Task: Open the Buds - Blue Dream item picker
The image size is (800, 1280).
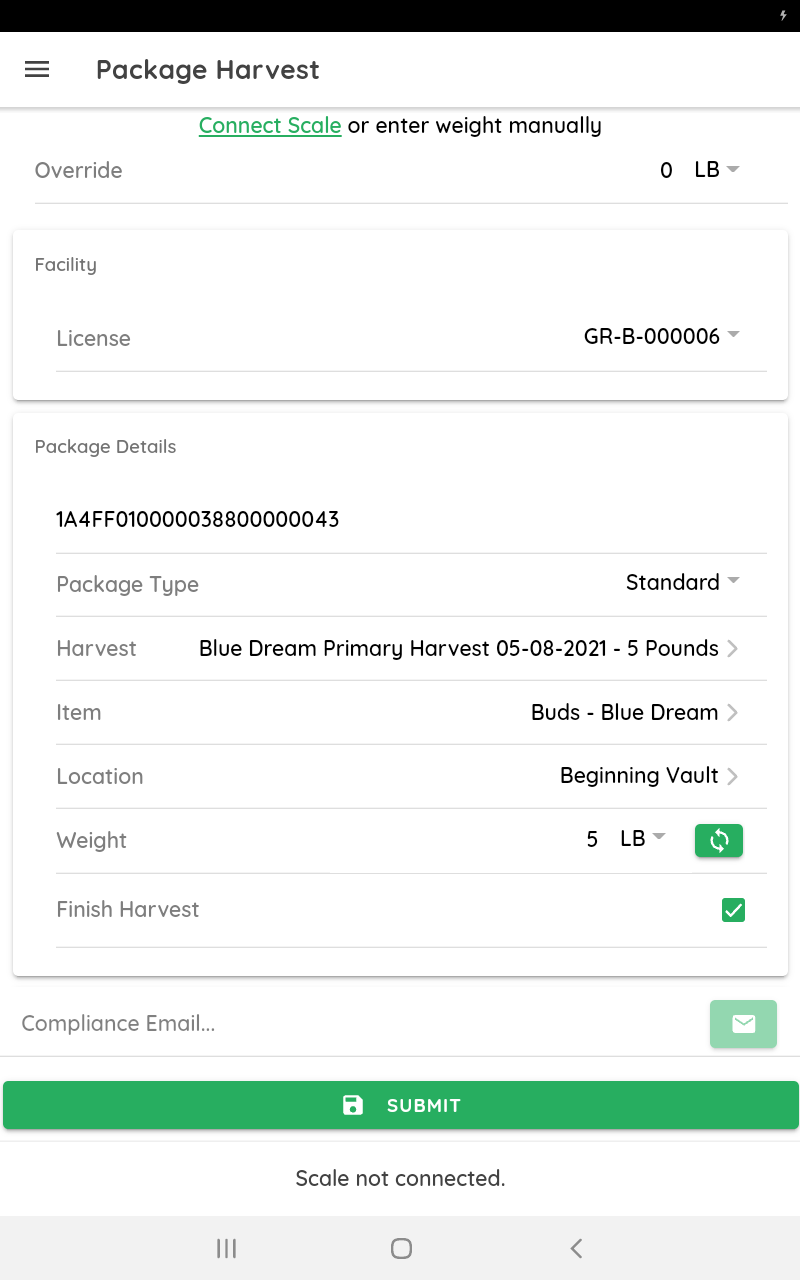Action: [x=634, y=712]
